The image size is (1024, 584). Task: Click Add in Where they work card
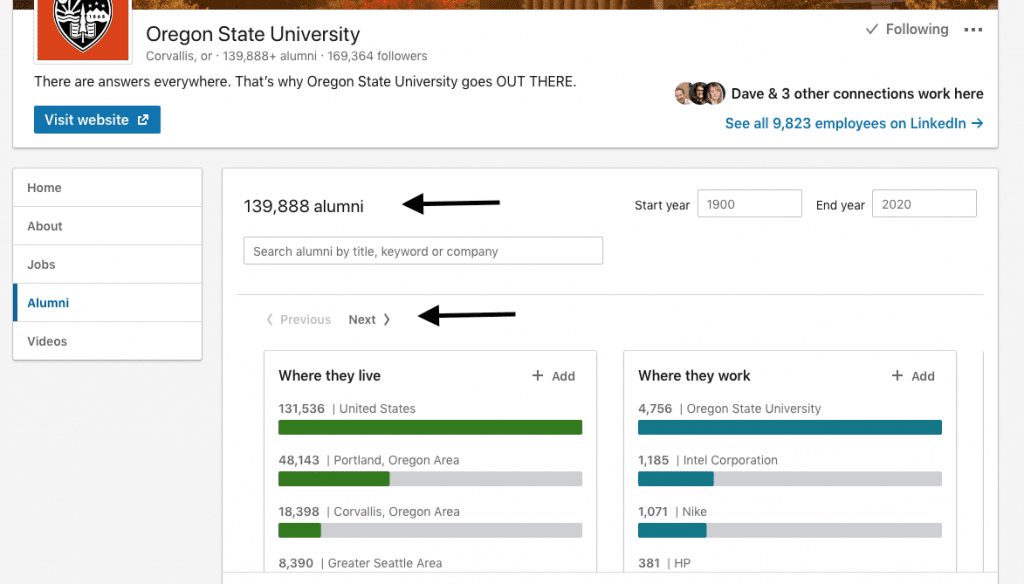pyautogui.click(x=913, y=376)
